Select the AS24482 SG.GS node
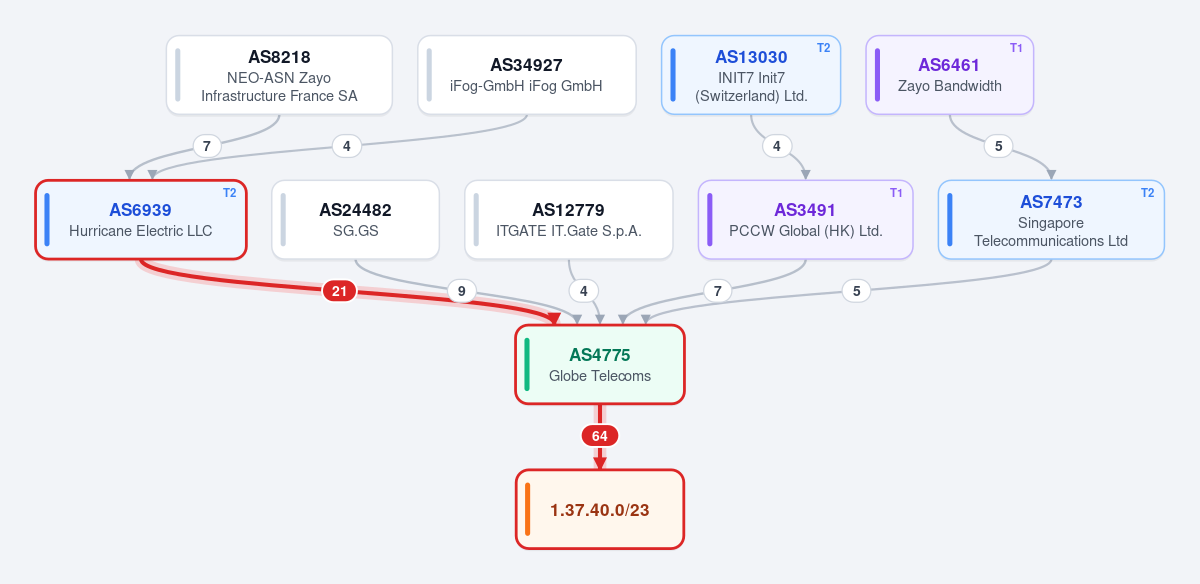1200x584 pixels. pos(356,220)
